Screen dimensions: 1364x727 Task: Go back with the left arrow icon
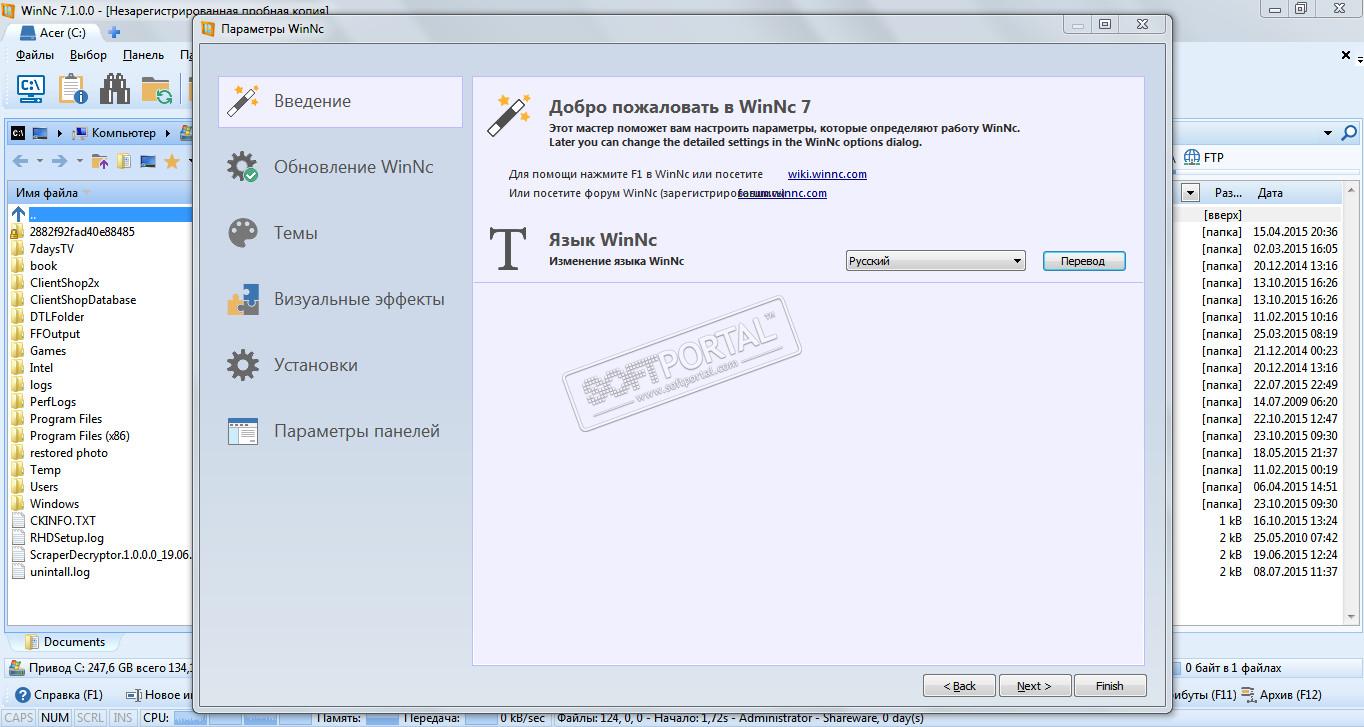[x=20, y=161]
